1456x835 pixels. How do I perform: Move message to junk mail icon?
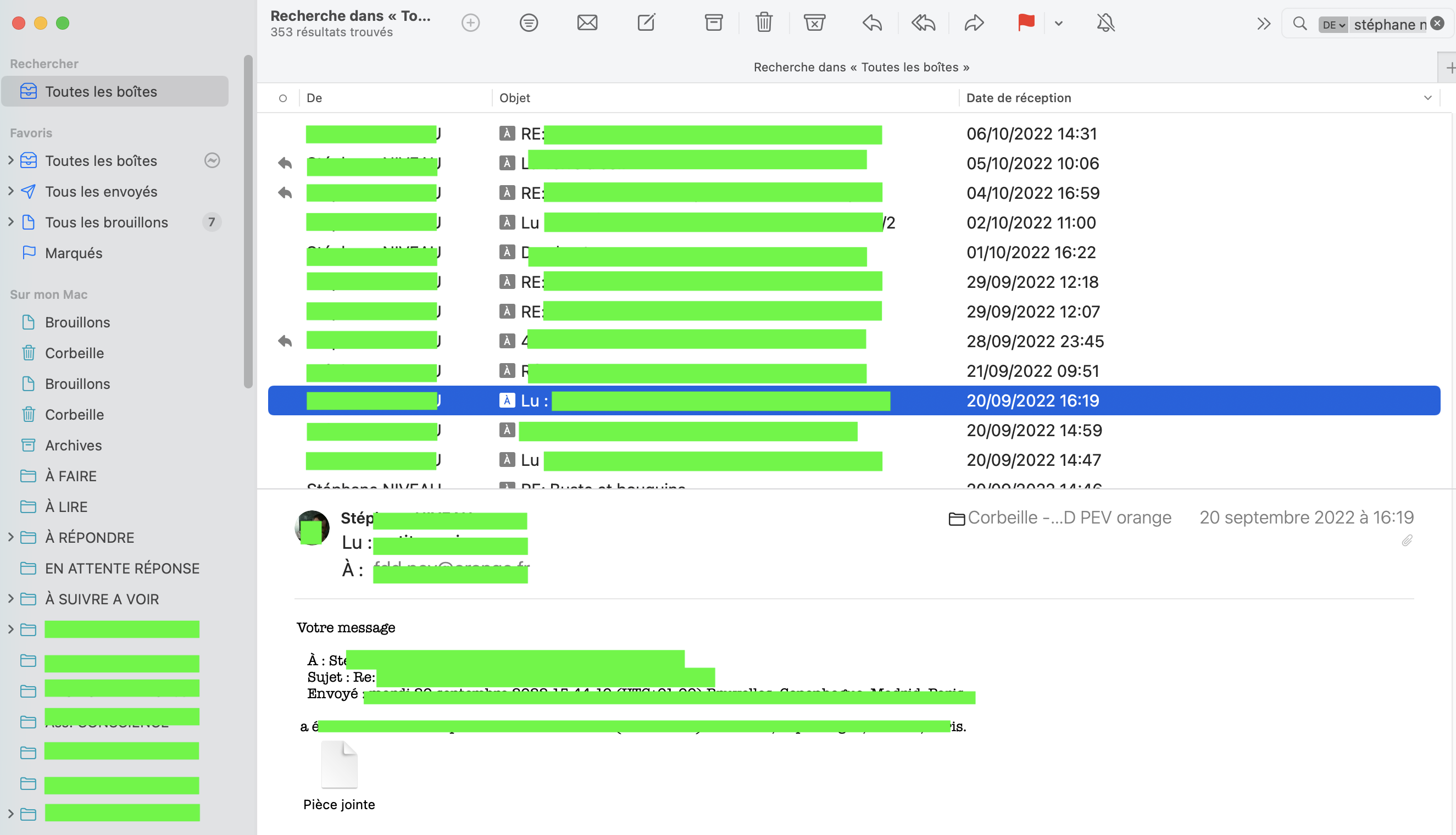[814, 23]
